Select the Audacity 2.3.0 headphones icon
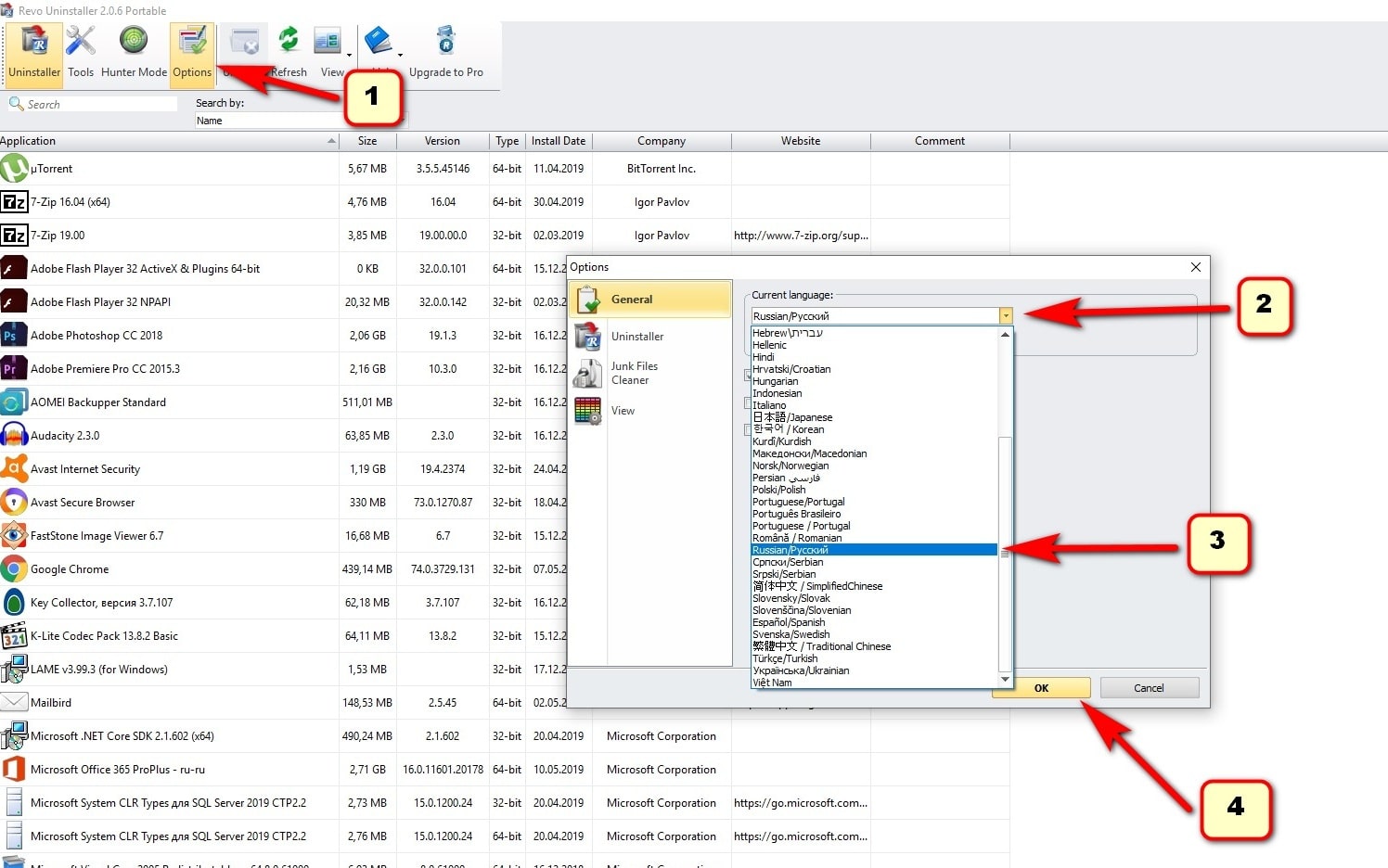 pyautogui.click(x=14, y=435)
